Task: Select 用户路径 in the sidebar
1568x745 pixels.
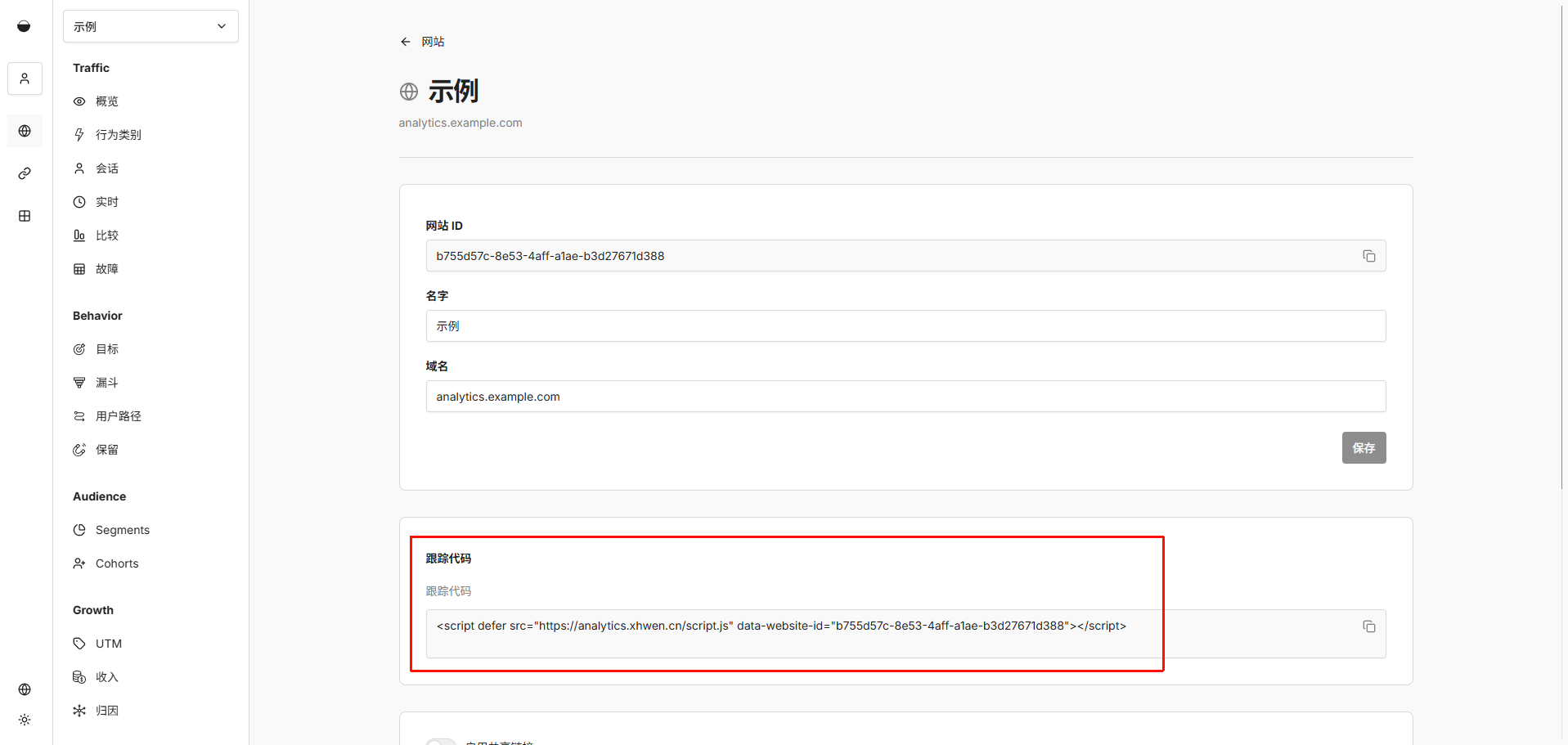Action: (118, 416)
